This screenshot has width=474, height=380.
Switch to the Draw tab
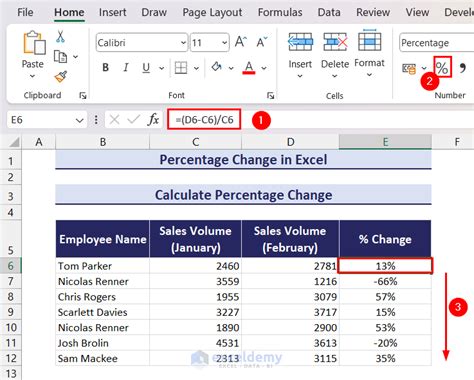[x=154, y=12]
